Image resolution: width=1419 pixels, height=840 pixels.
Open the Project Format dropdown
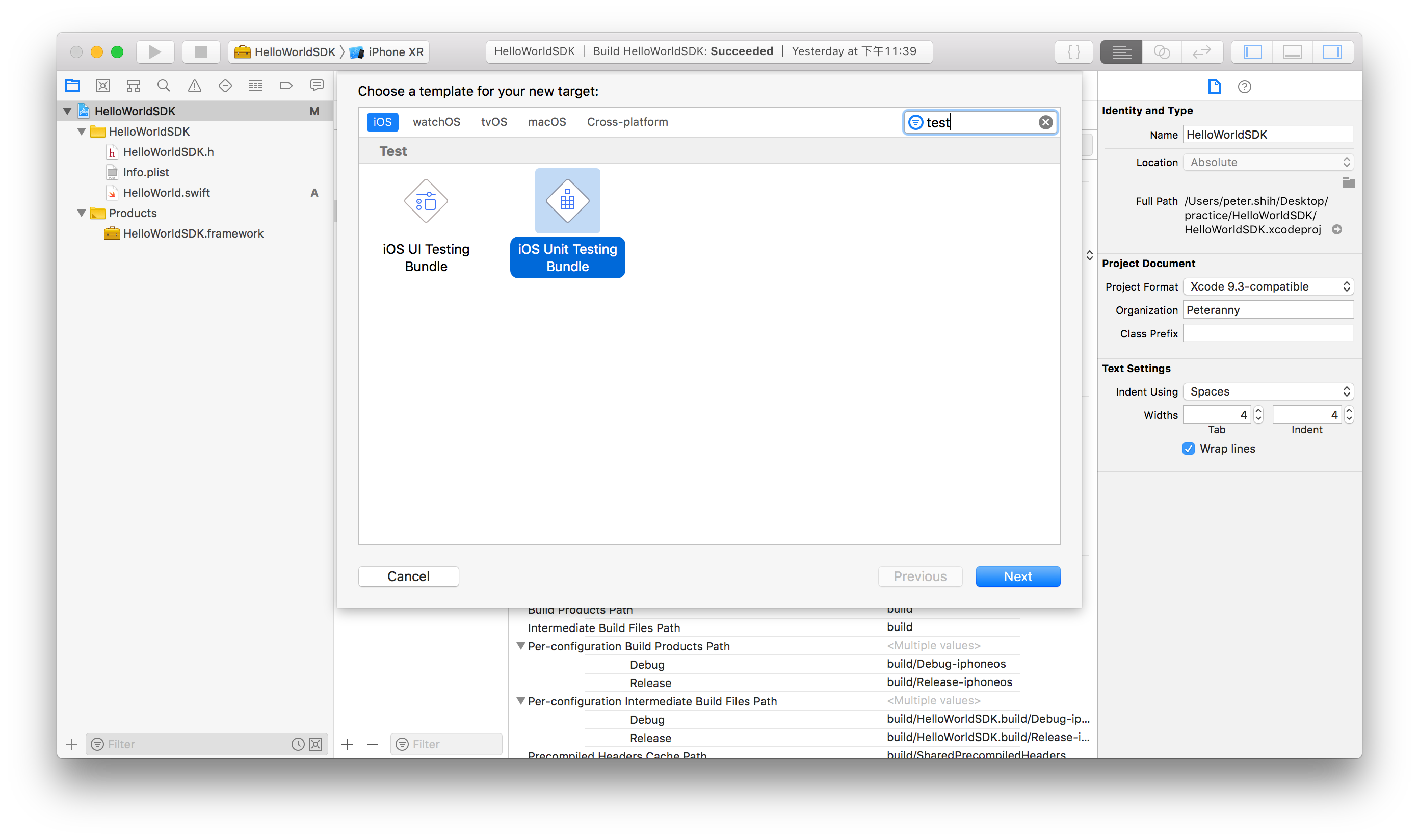tap(1268, 286)
